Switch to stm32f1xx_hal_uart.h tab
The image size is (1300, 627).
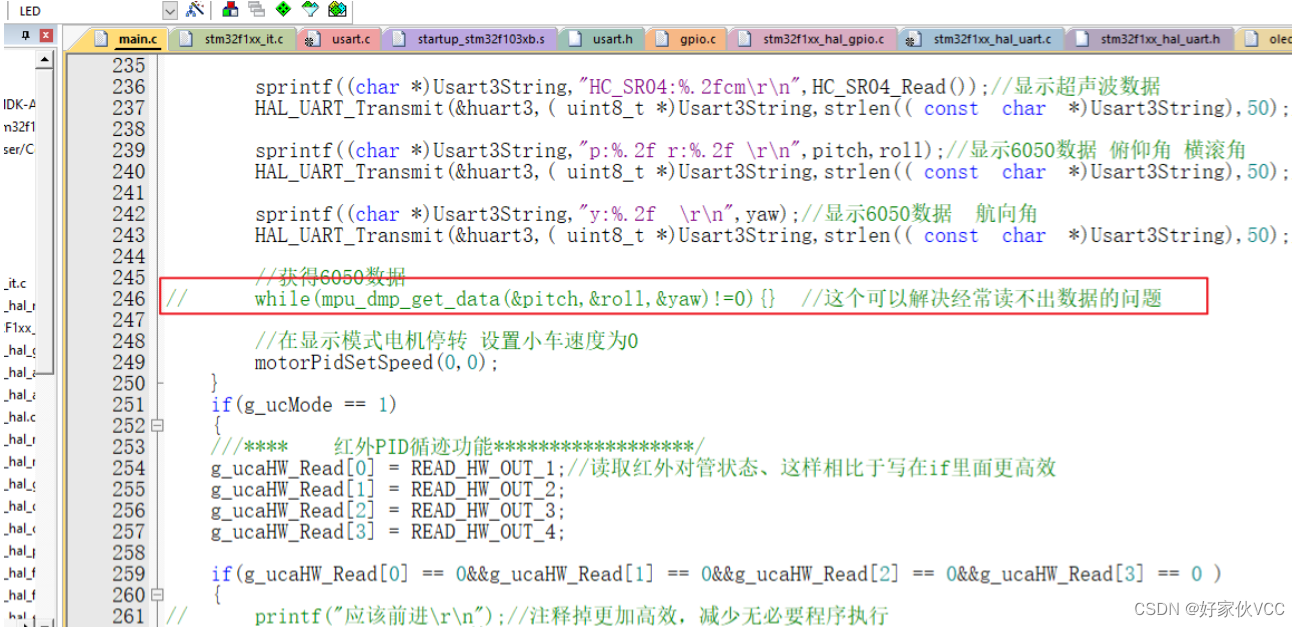point(1149,40)
